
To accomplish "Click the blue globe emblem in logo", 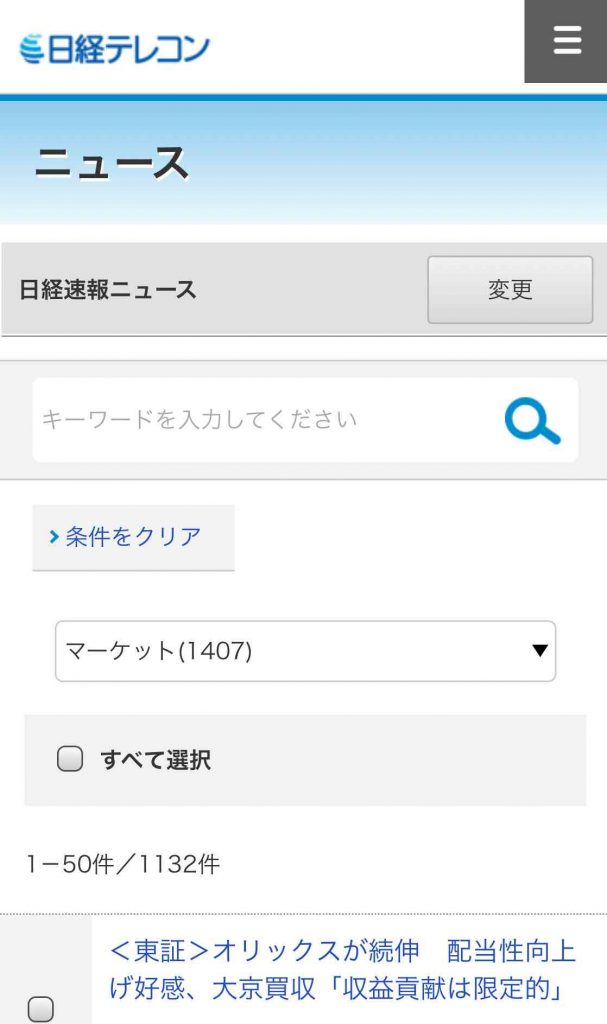I will pos(31,49).
